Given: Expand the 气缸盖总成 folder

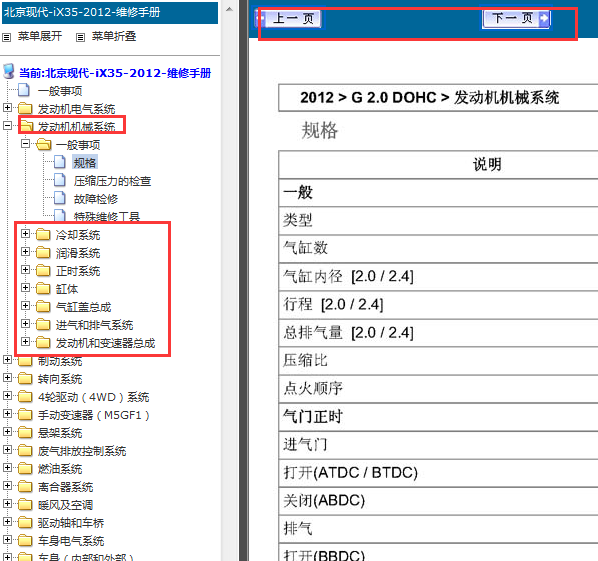Looking at the screenshot, I should pos(26,305).
